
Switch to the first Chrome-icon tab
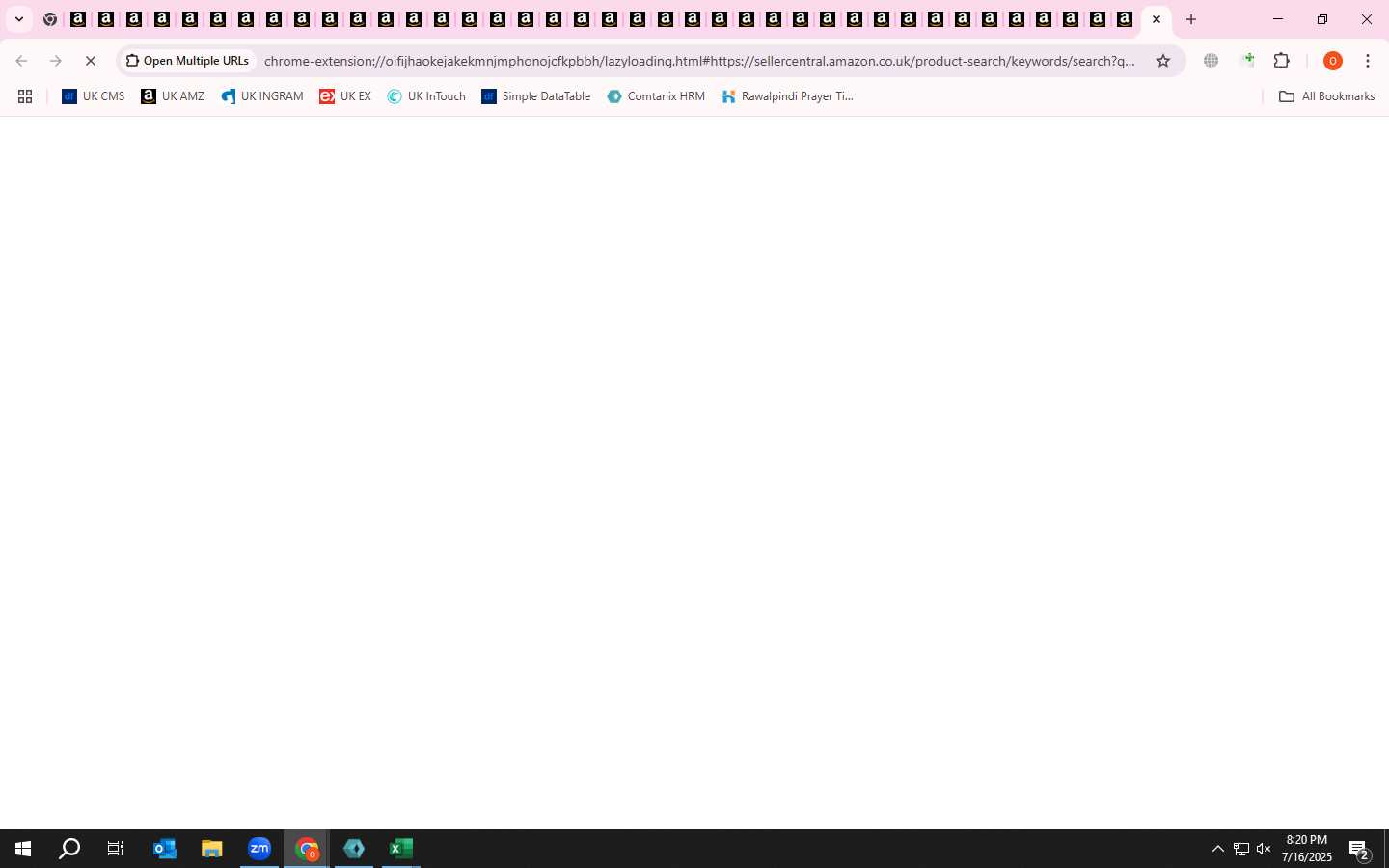(50, 19)
